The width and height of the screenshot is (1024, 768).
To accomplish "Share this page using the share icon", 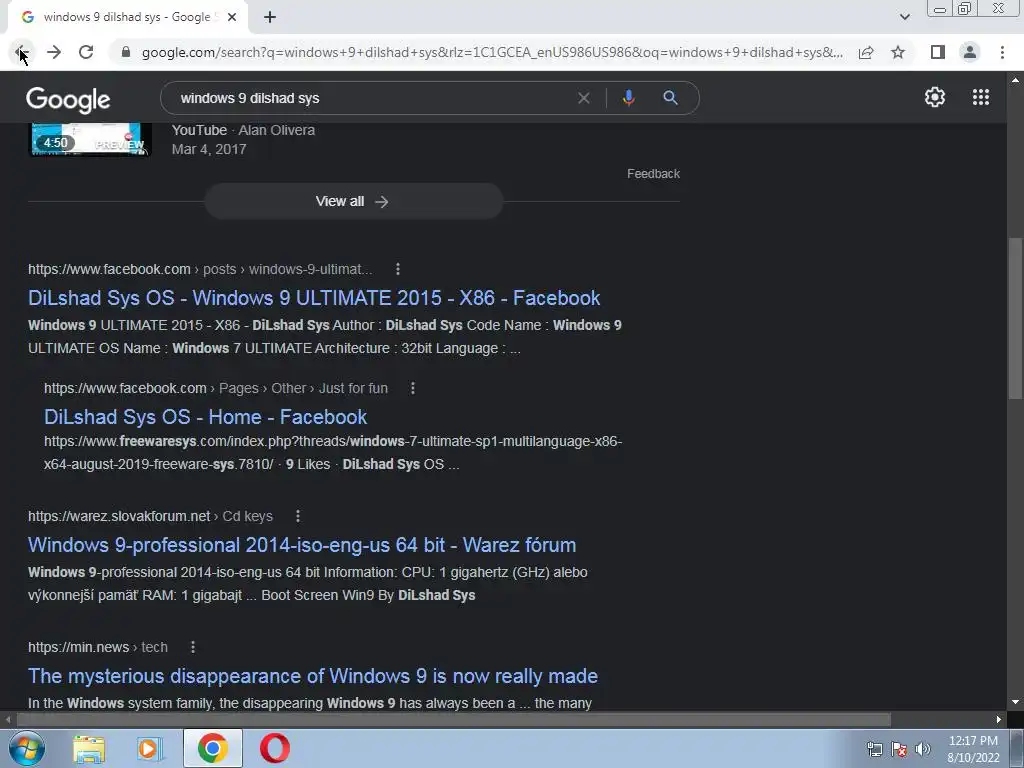I will tap(866, 52).
